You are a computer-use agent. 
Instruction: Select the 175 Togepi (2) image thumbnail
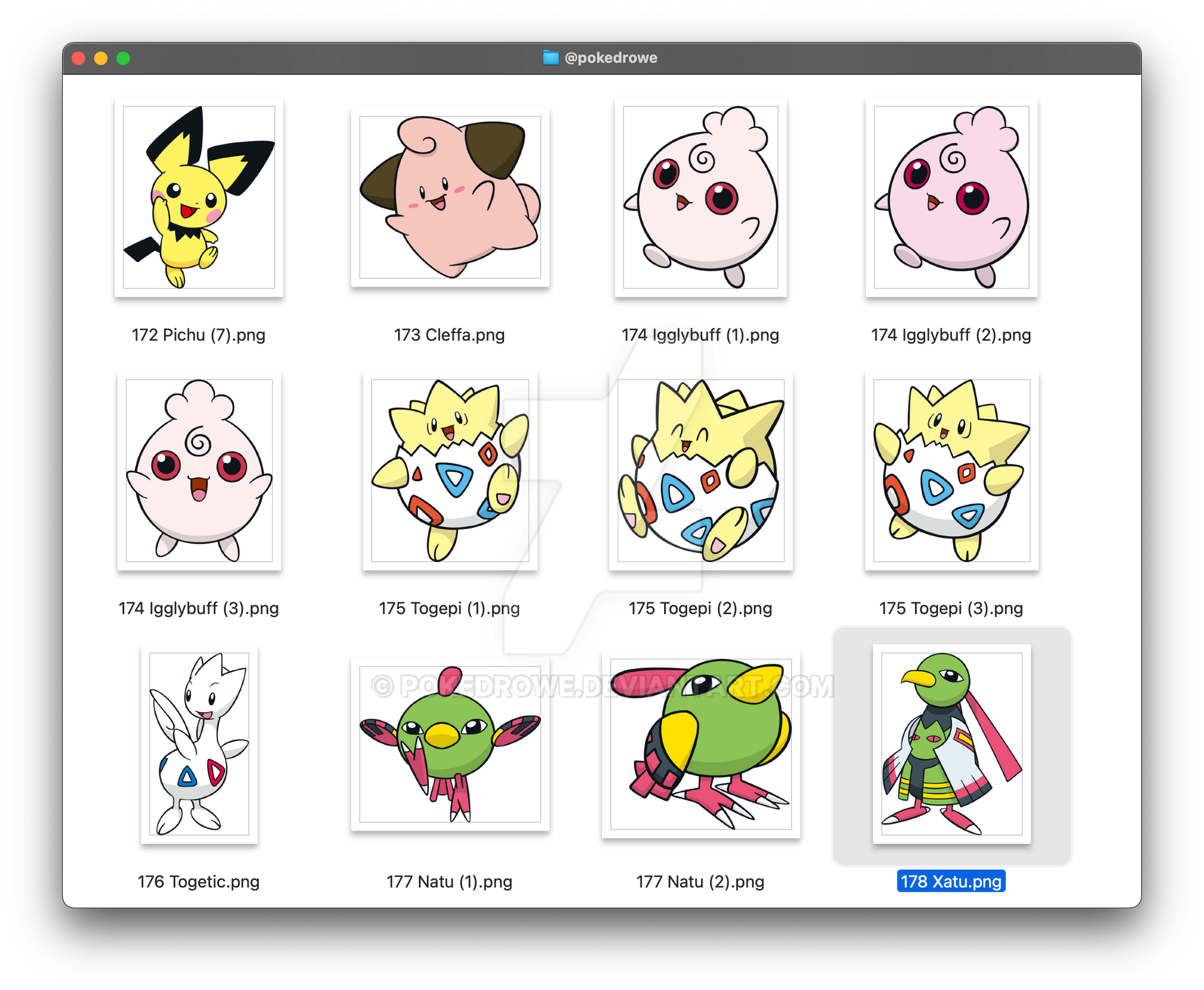(700, 471)
